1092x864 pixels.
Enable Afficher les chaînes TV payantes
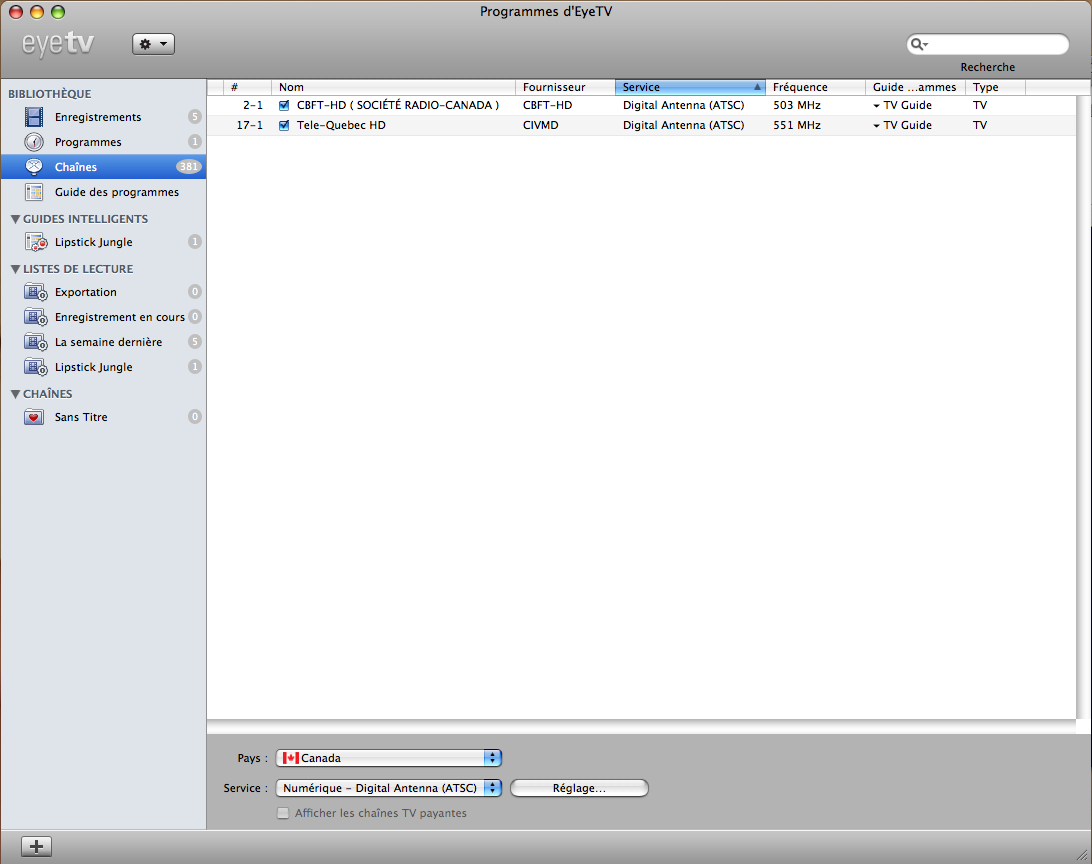point(283,813)
